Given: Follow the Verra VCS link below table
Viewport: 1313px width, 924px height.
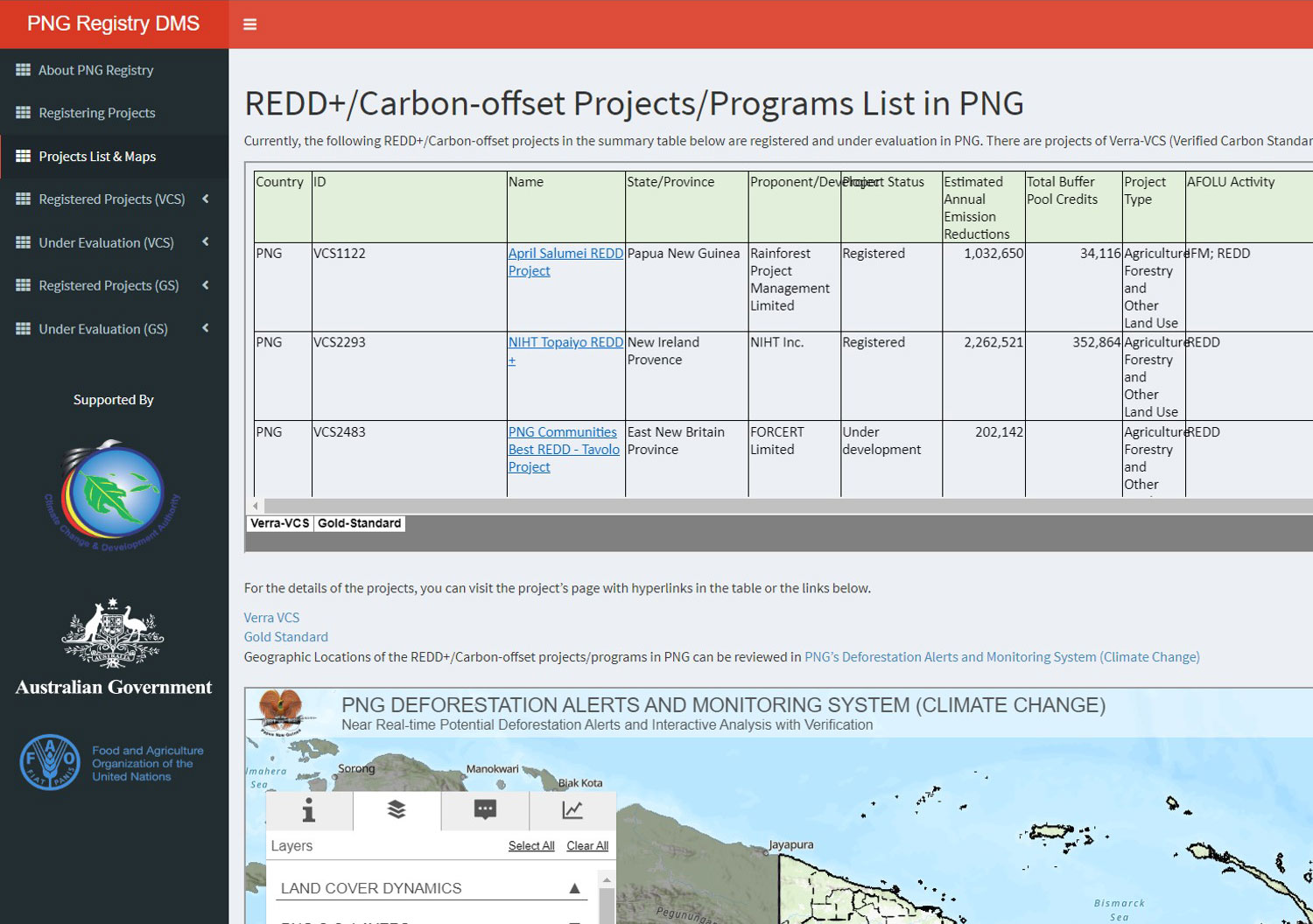Looking at the screenshot, I should [271, 618].
